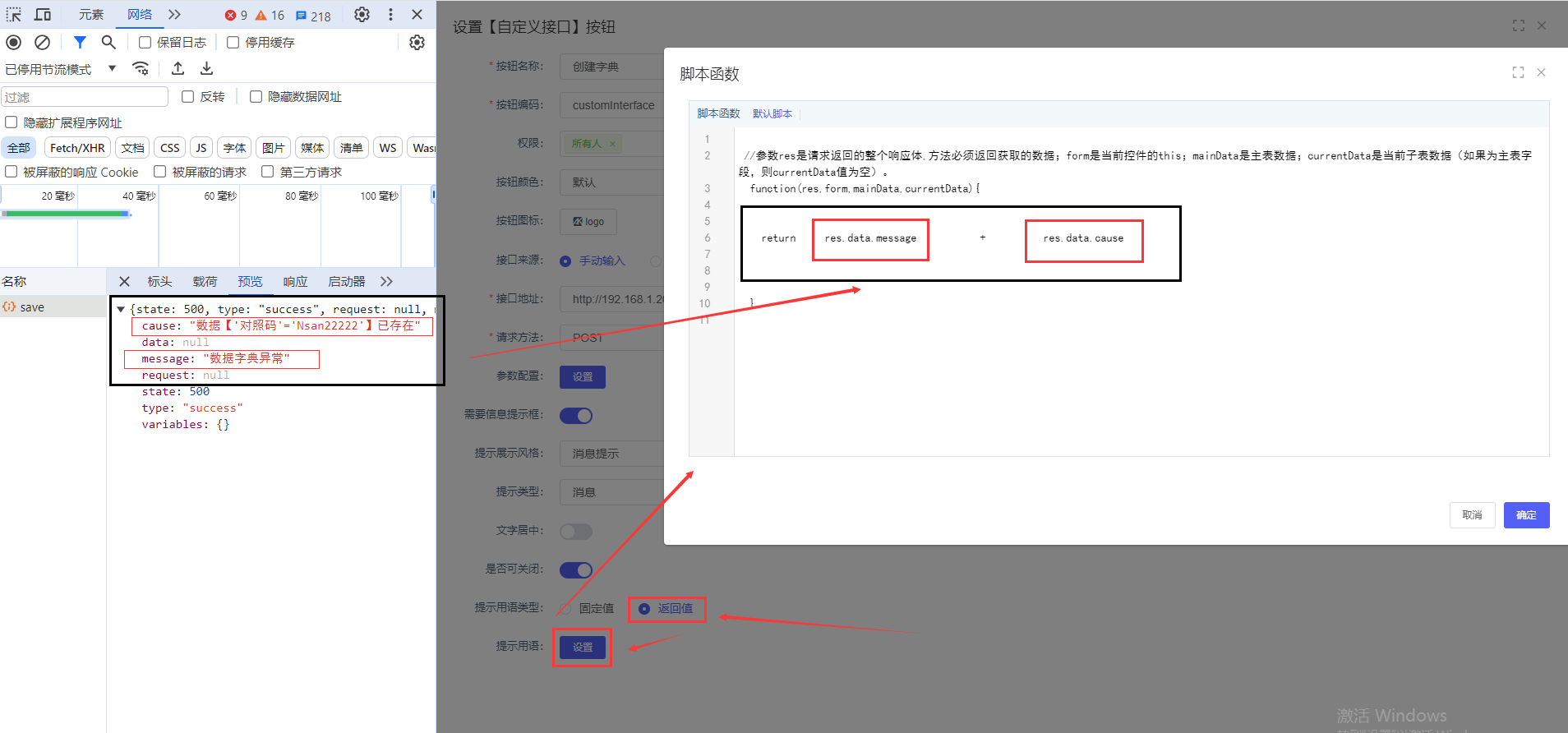The width and height of the screenshot is (1568, 733).
Task: Open the network search magnifier
Action: 108,42
